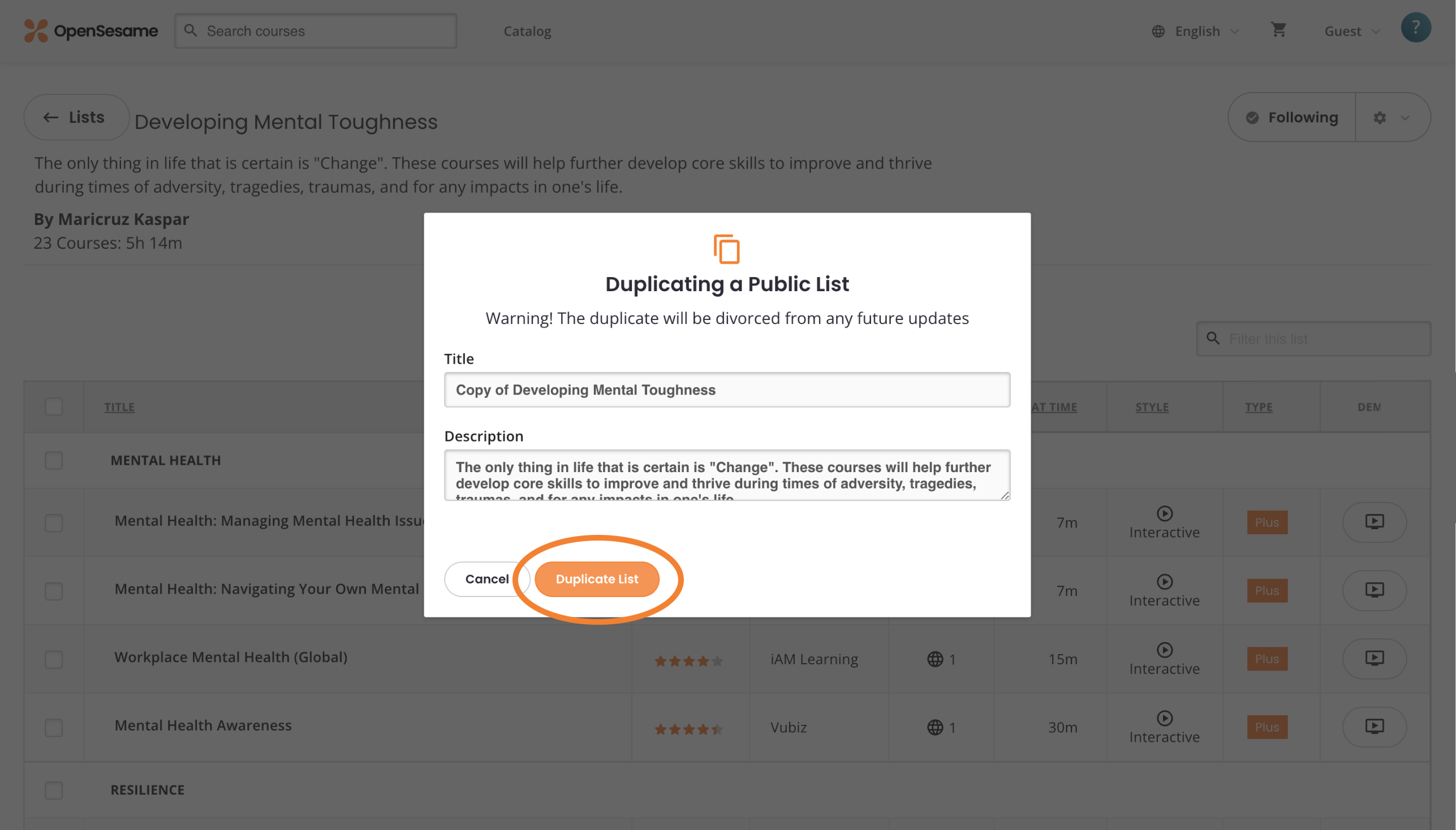Check the MENTAL HEALTH section checkbox
Viewport: 1456px width, 830px height.
point(54,460)
